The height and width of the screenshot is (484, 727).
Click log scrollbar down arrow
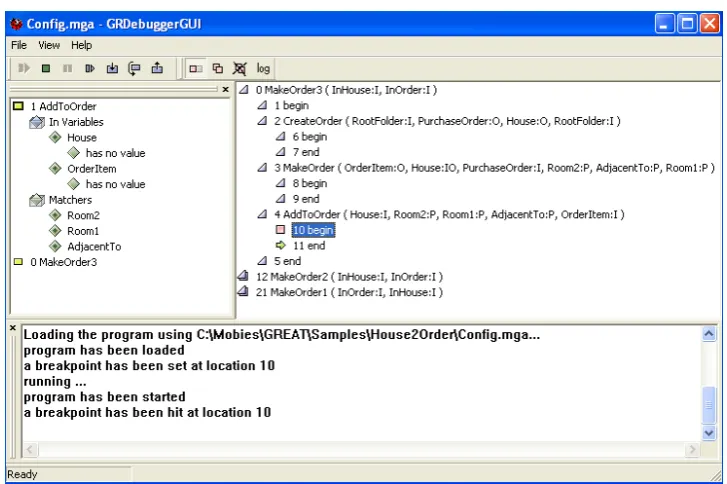(x=708, y=433)
